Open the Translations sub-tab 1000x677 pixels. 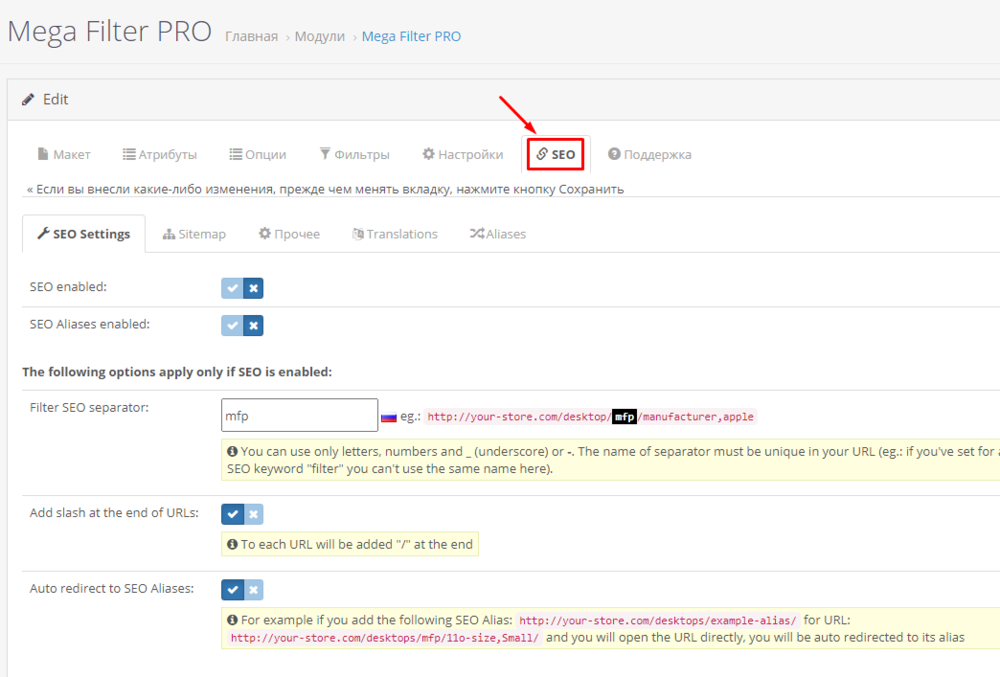click(x=395, y=234)
